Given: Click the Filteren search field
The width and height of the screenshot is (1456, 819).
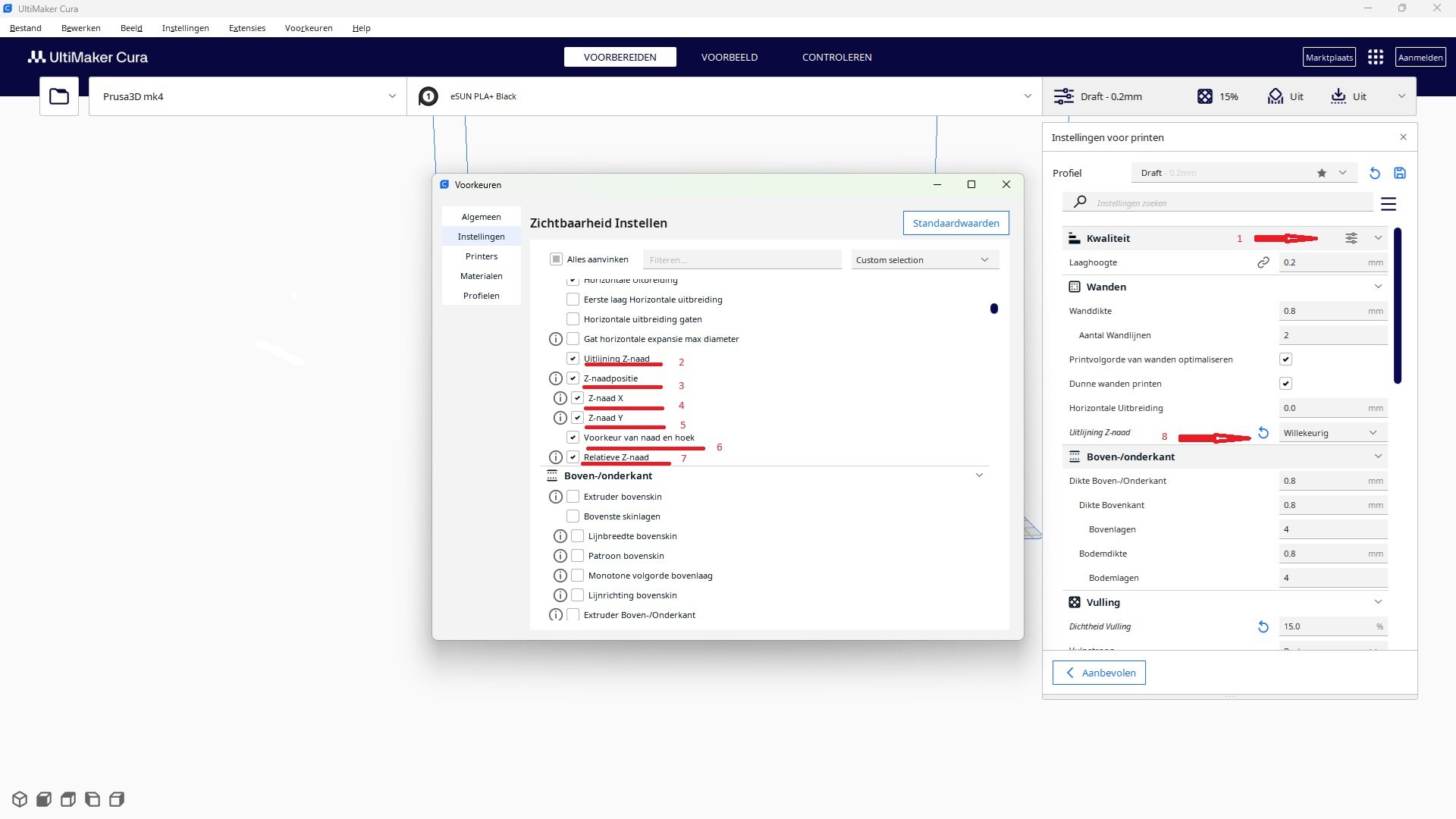Looking at the screenshot, I should coord(742,259).
